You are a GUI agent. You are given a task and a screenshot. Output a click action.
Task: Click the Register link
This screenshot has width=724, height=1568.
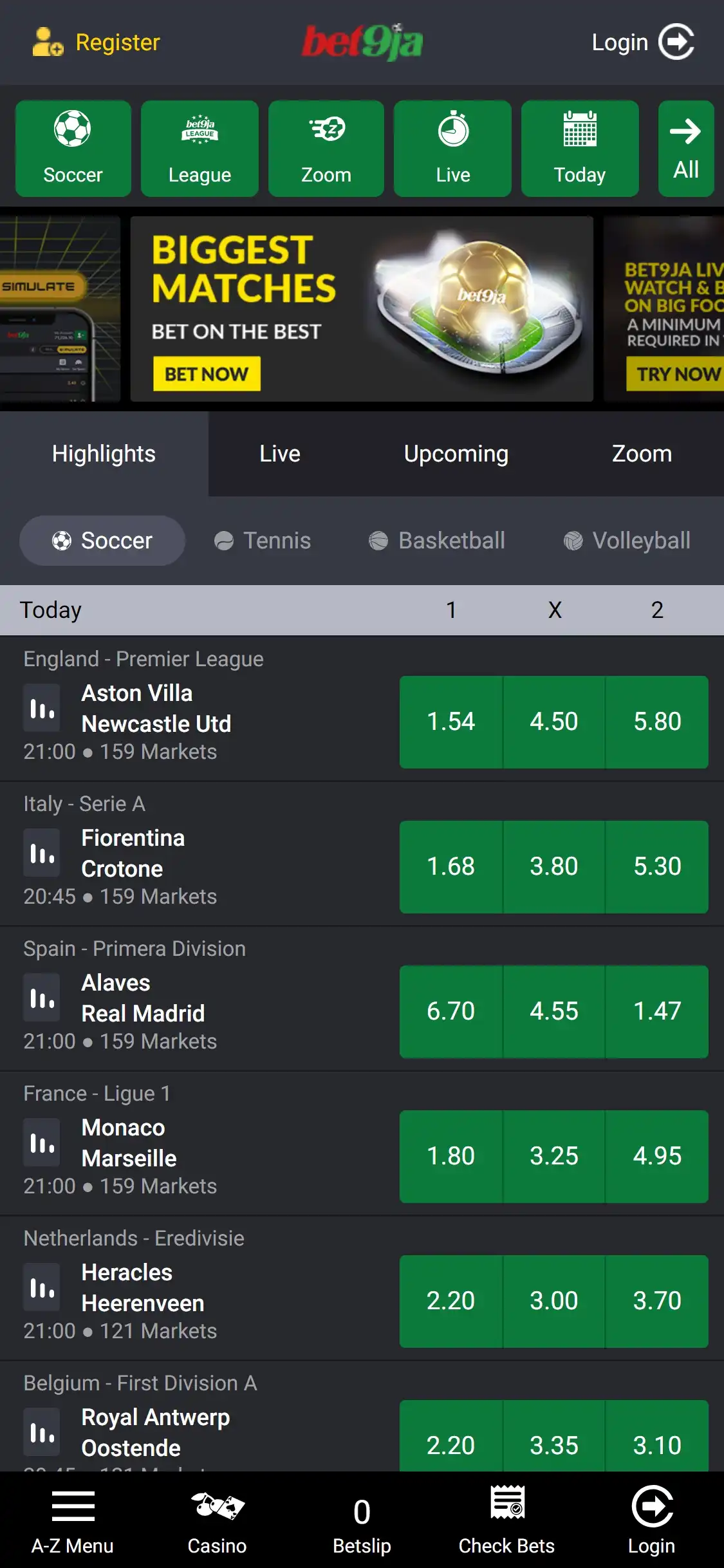click(x=97, y=42)
